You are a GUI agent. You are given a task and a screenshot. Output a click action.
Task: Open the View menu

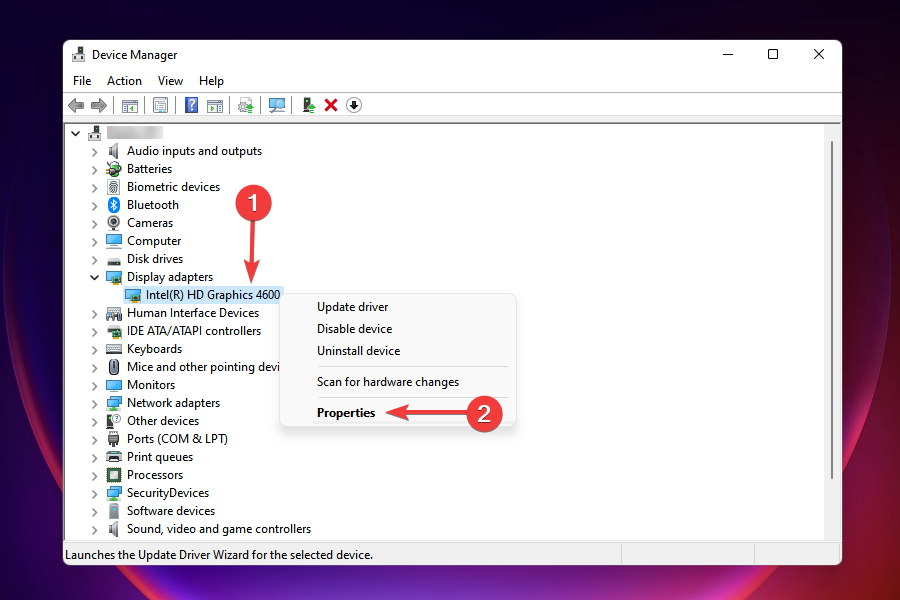click(x=170, y=81)
